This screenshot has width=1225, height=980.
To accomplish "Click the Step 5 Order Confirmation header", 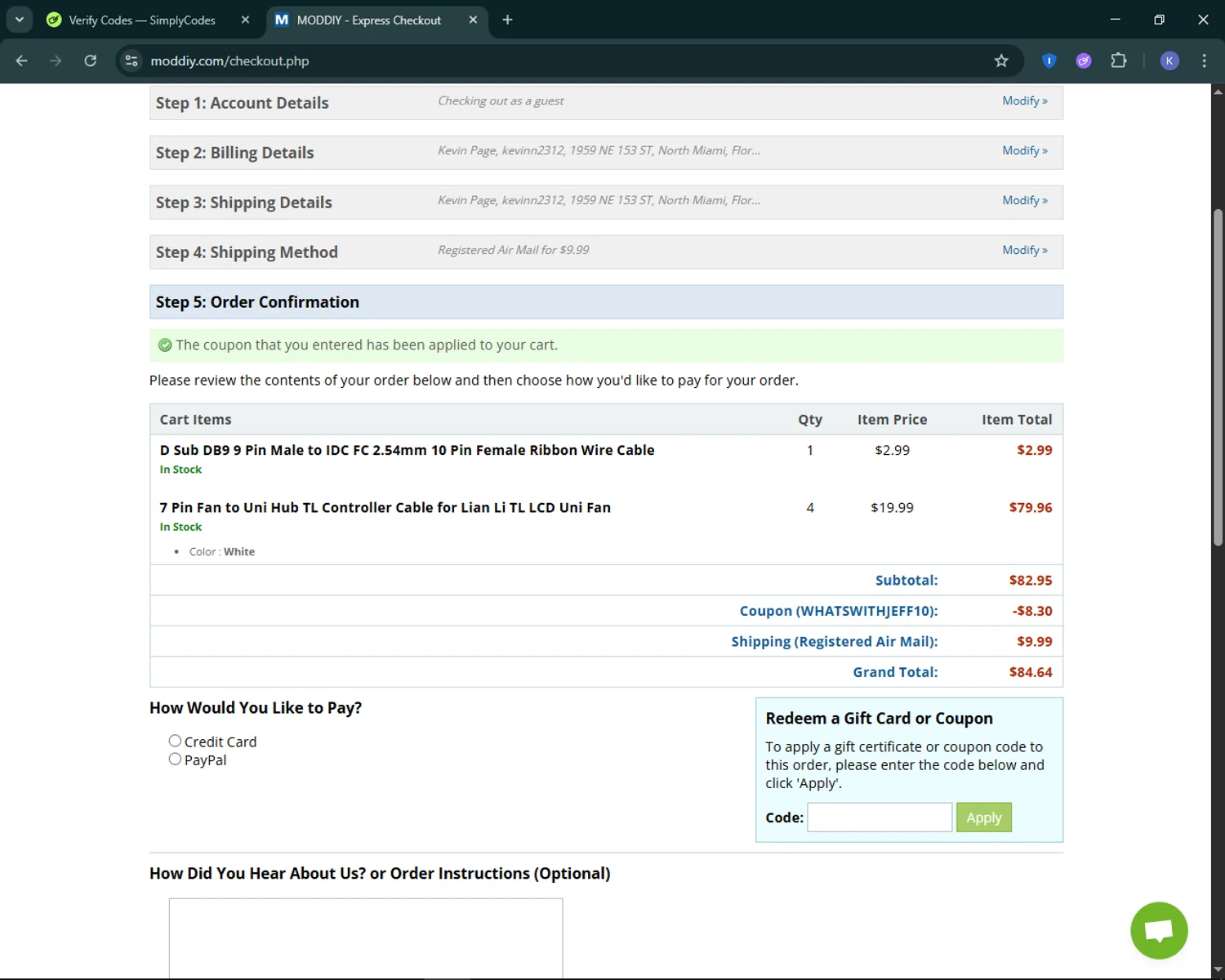I will [x=606, y=302].
